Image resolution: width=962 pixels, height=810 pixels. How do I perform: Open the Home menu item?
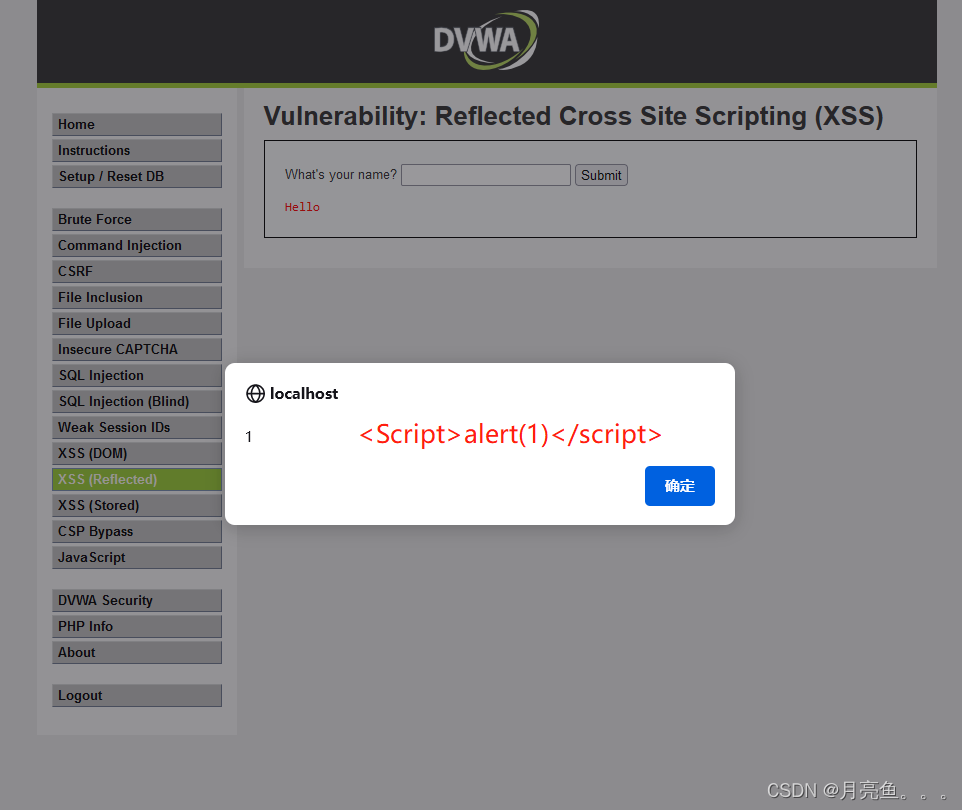pyautogui.click(x=137, y=124)
